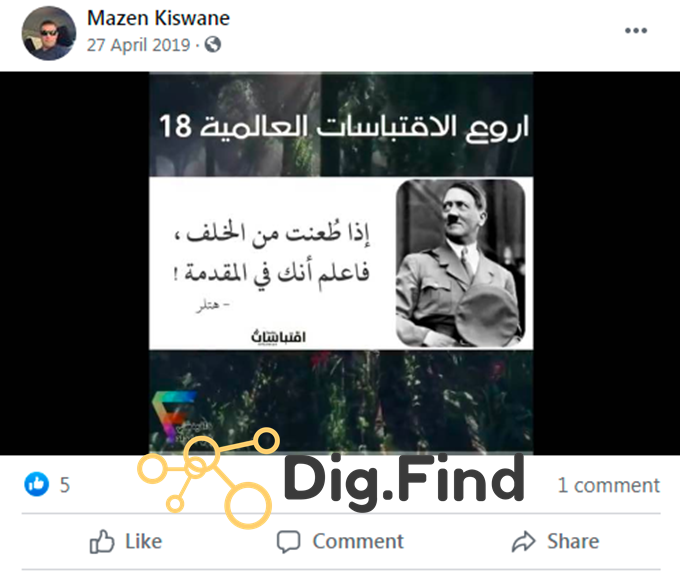Click the speech bubble Comment icon
Viewport: 680px width, 571px height.
point(288,542)
